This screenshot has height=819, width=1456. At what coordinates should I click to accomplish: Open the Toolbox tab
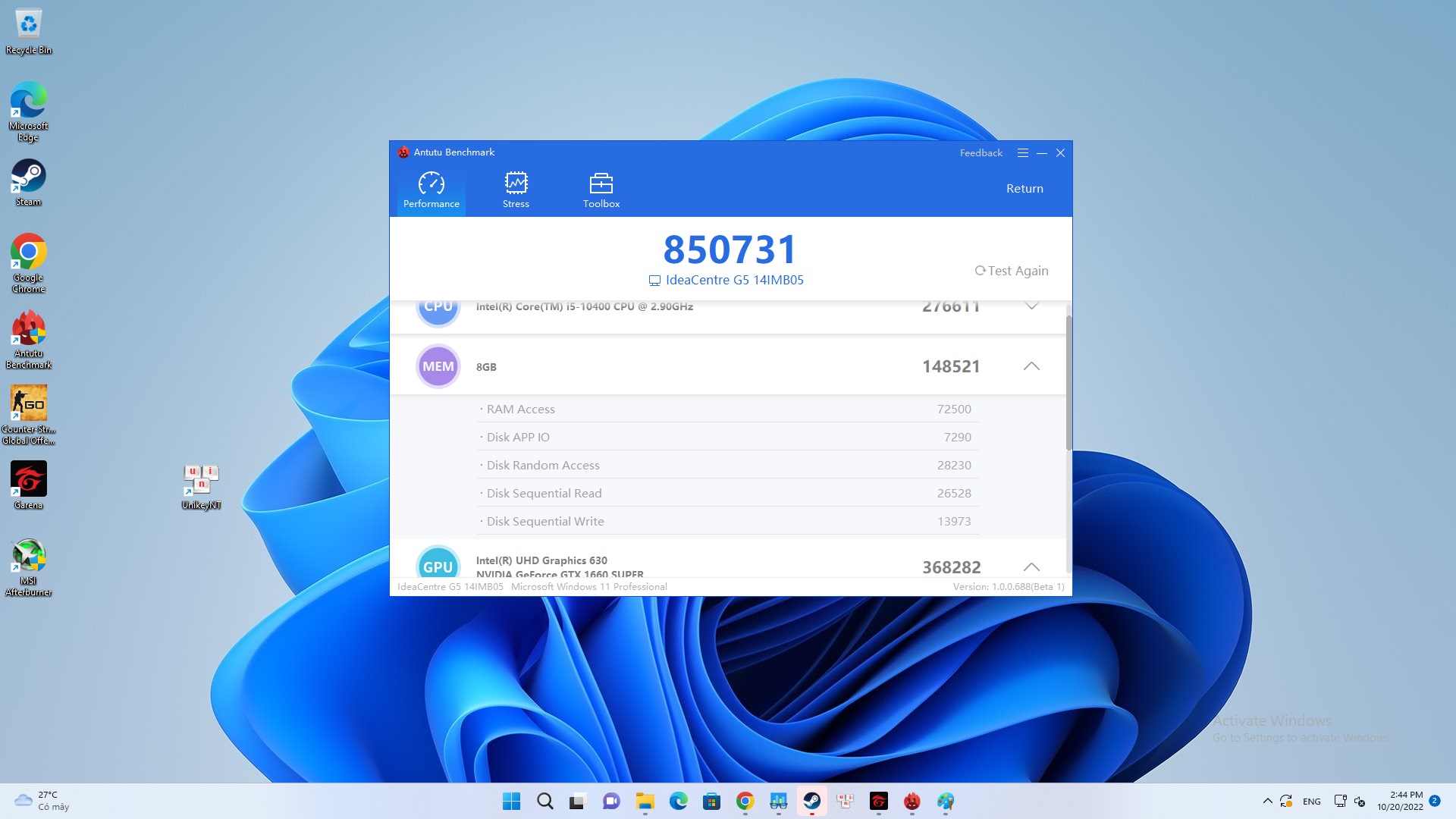(601, 190)
